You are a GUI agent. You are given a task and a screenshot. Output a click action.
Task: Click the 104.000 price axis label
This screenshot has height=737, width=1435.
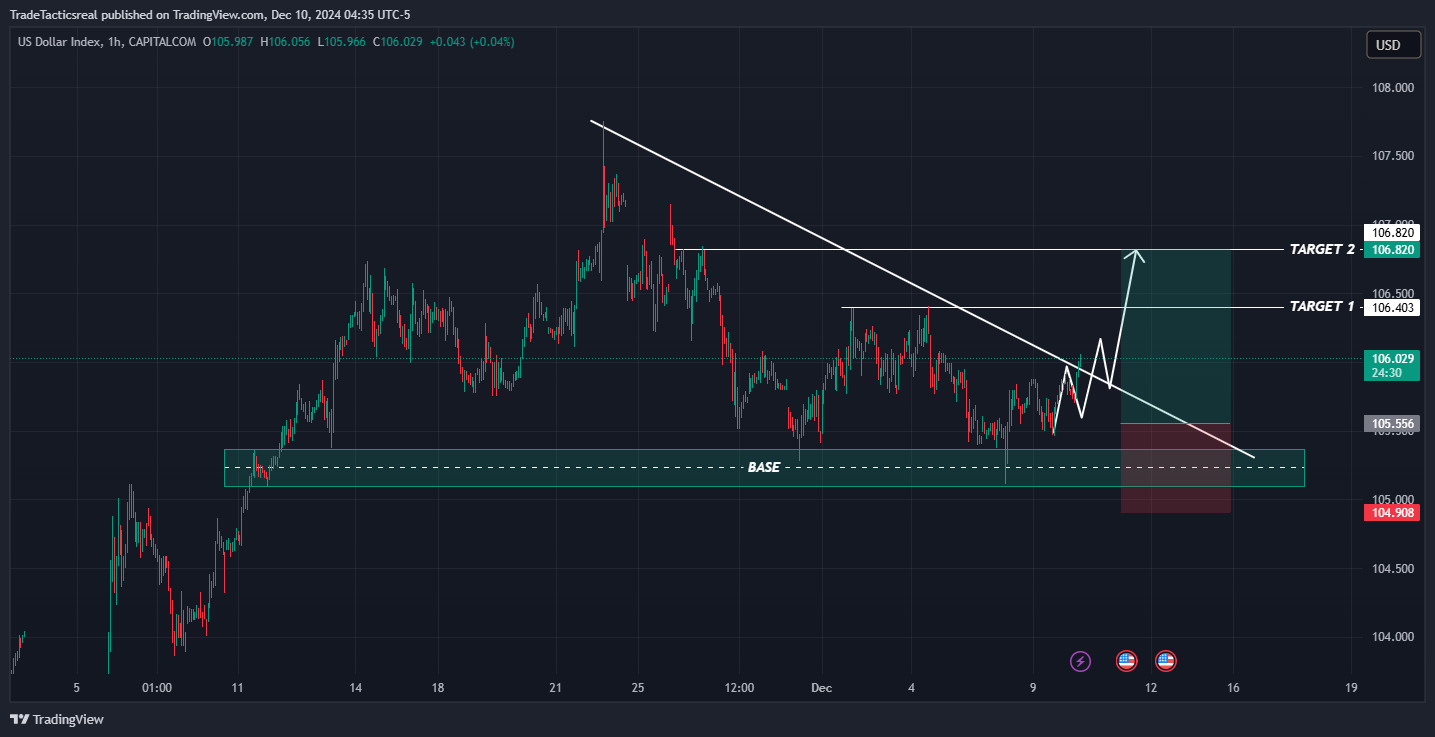coord(1393,637)
